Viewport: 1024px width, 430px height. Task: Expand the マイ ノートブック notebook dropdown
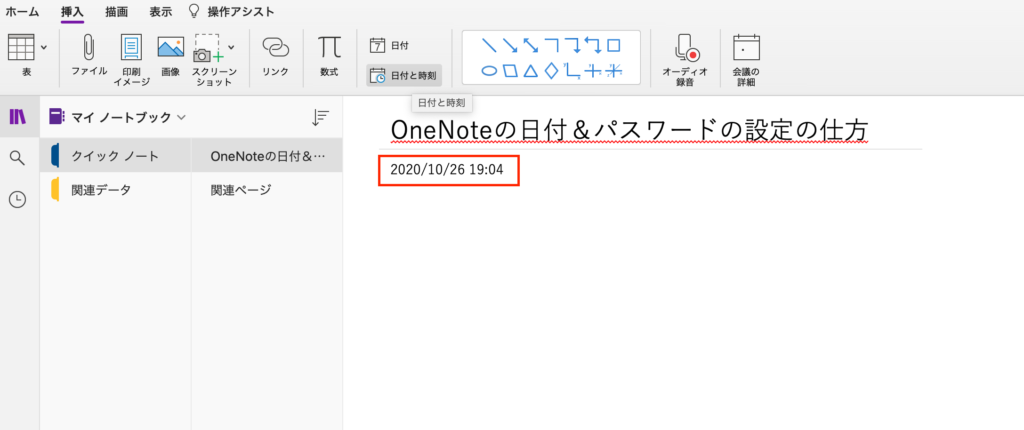click(x=182, y=118)
